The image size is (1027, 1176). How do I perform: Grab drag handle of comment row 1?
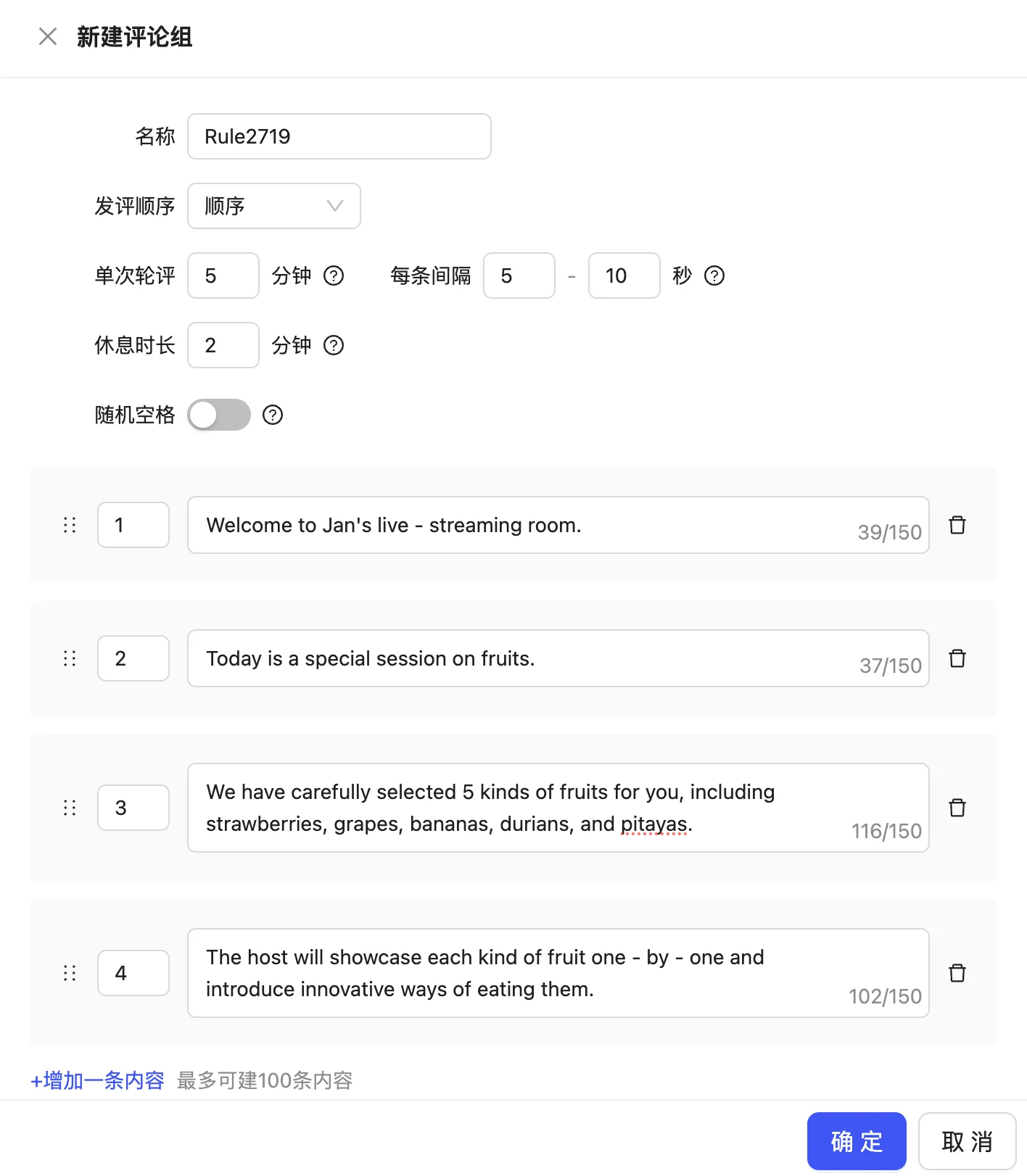pos(70,525)
